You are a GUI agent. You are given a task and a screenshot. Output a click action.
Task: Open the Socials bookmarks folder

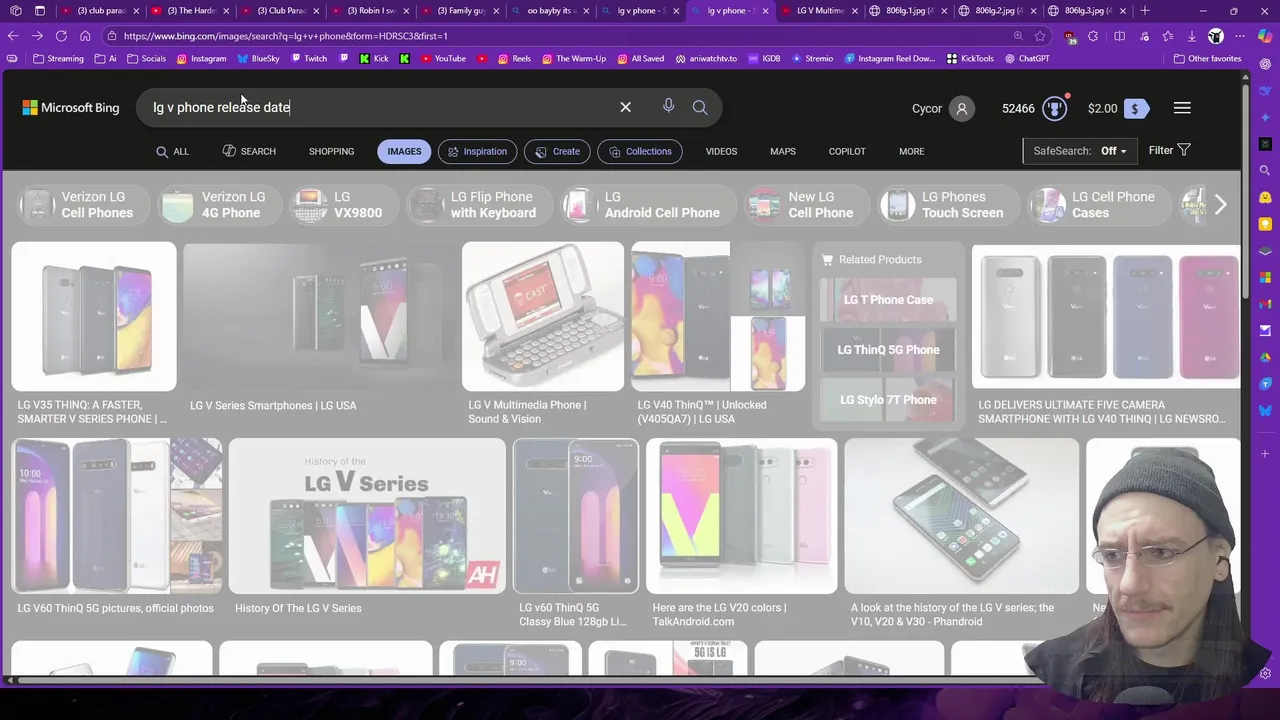pyautogui.click(x=146, y=58)
